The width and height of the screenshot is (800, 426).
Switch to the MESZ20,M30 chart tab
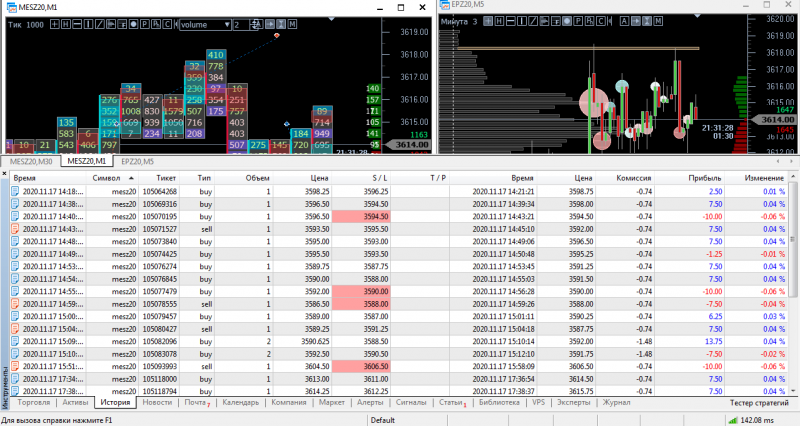[31, 161]
